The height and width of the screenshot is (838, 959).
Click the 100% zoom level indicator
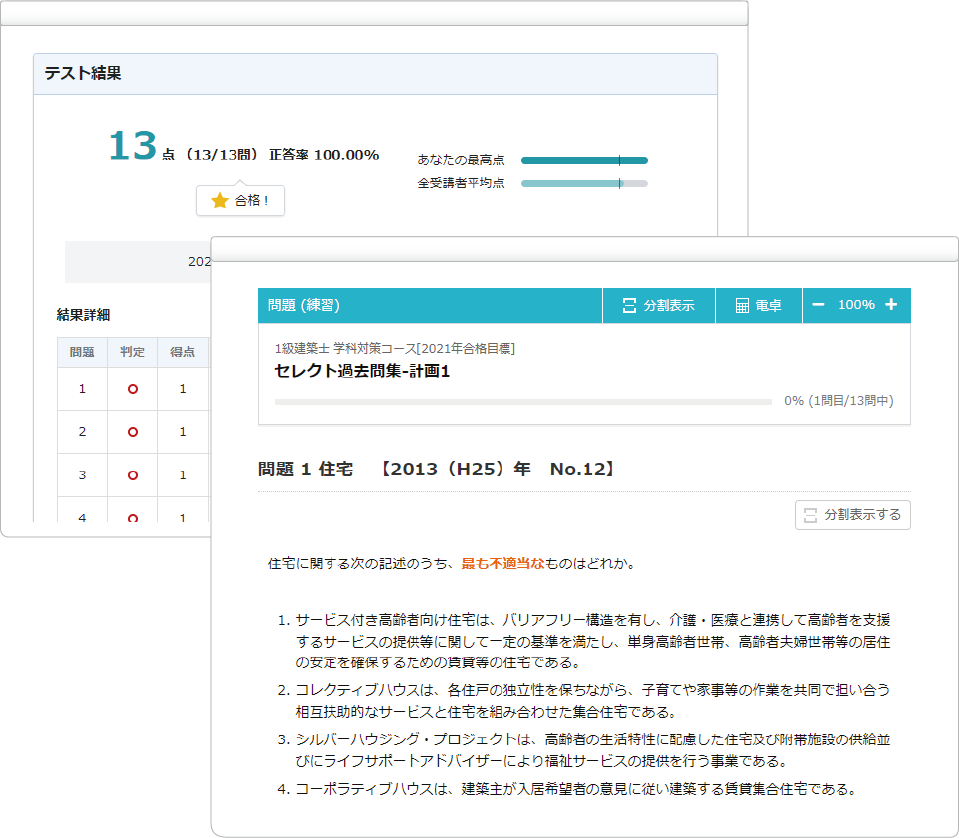point(856,305)
